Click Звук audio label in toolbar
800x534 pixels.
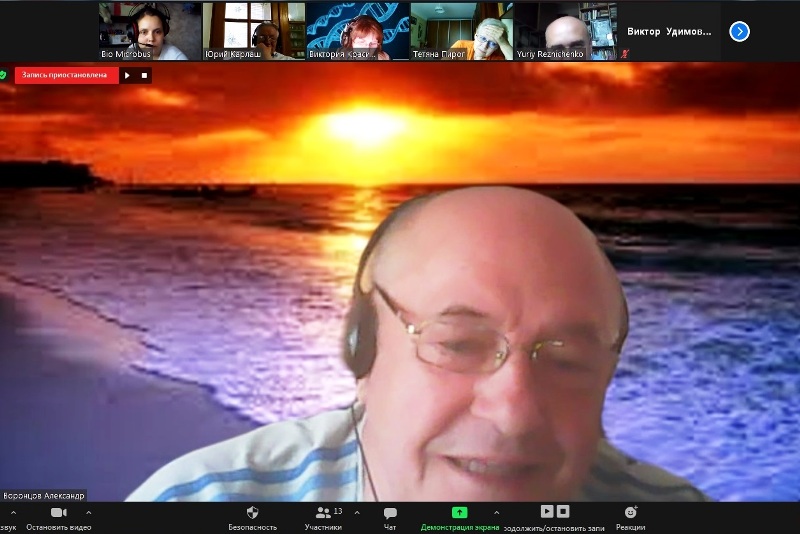pos(8,527)
